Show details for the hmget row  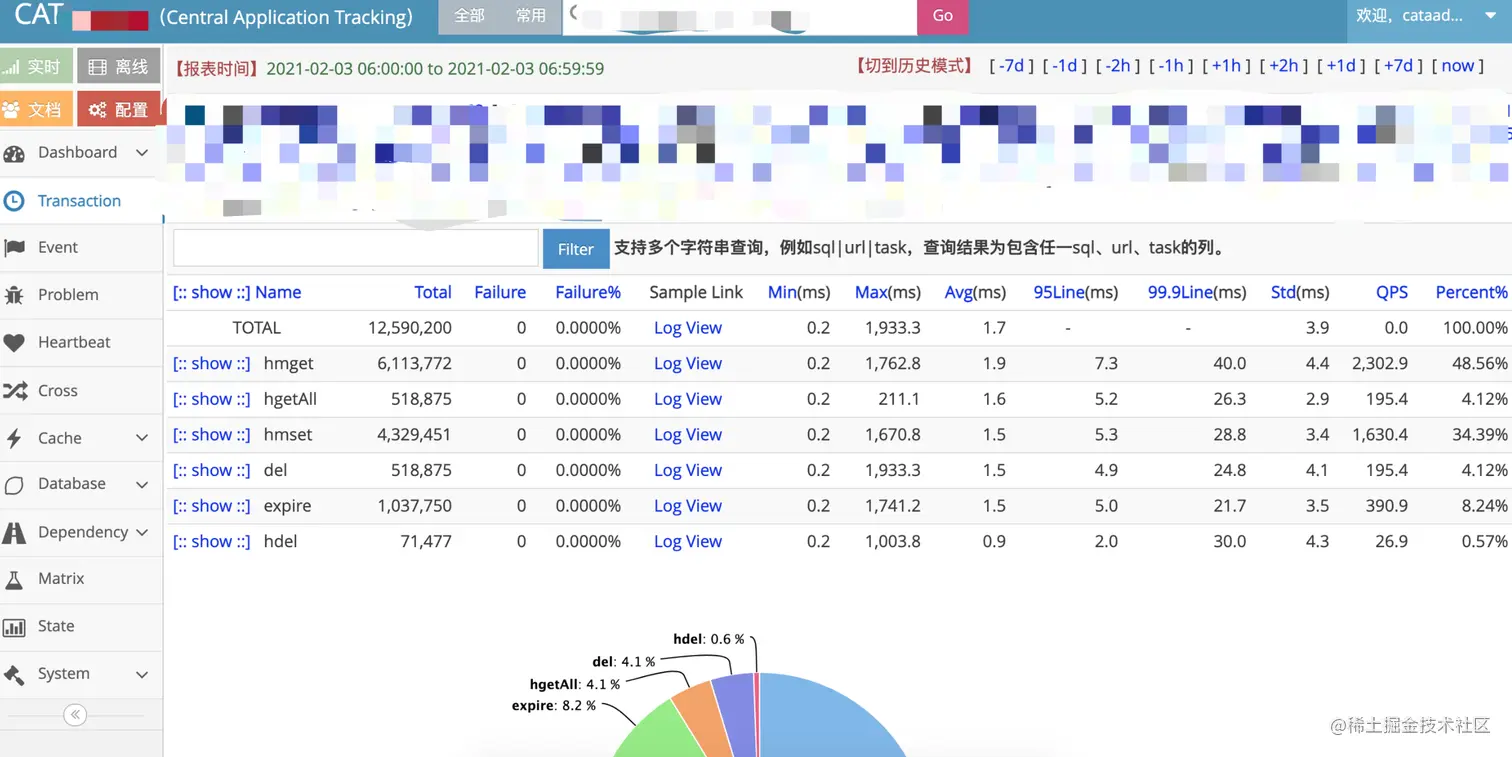(211, 364)
